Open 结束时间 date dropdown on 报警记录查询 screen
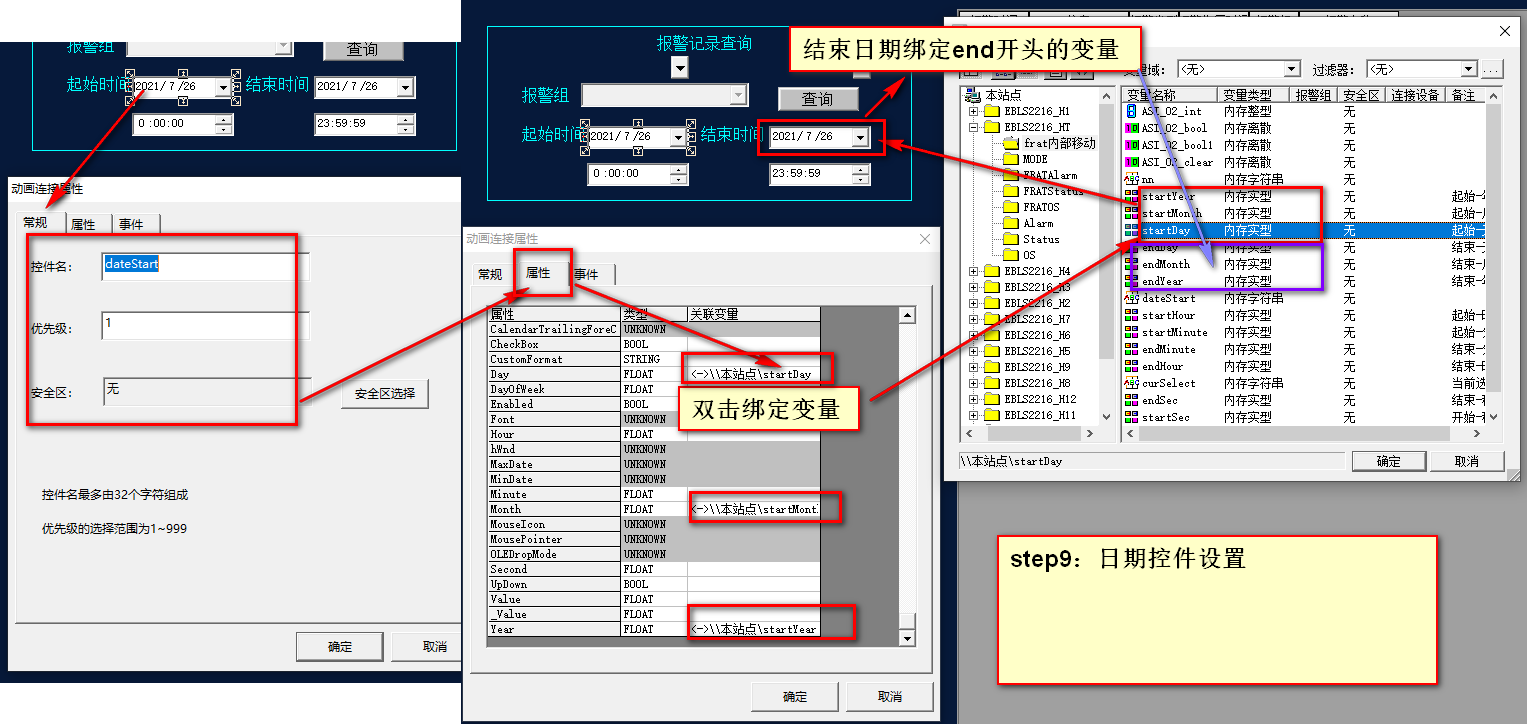Viewport: 1527px width, 726px height. (x=860, y=137)
